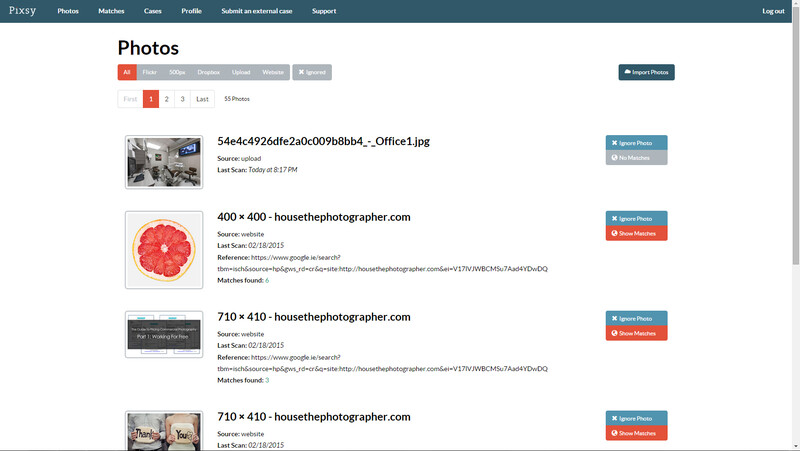Image resolution: width=800 pixels, height=451 pixels.
Task: Click the '55 Photos' count text
Action: pyautogui.click(x=237, y=99)
